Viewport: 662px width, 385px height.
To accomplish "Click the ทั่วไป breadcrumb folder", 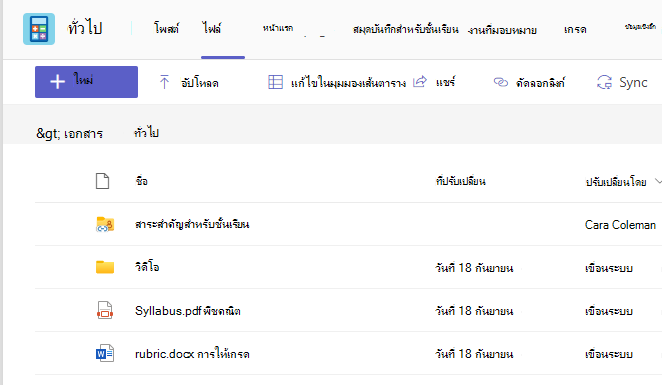I will click(x=146, y=133).
